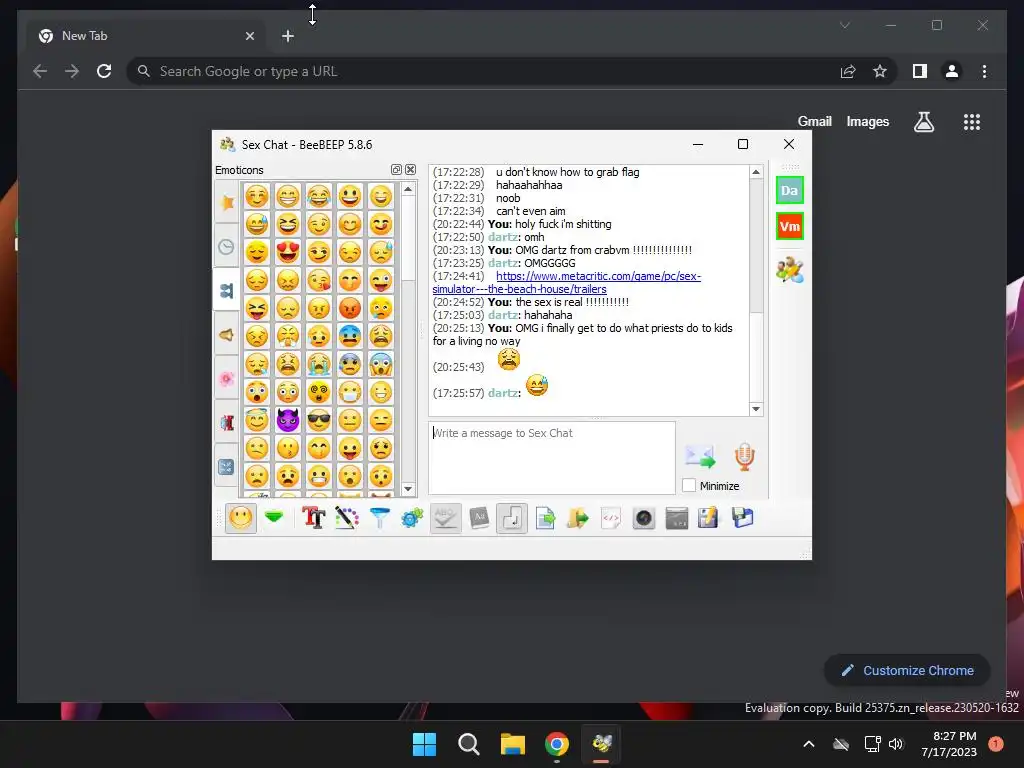1024x768 pixels.
Task: Click chat history scroll-up arrow
Action: [x=756, y=172]
